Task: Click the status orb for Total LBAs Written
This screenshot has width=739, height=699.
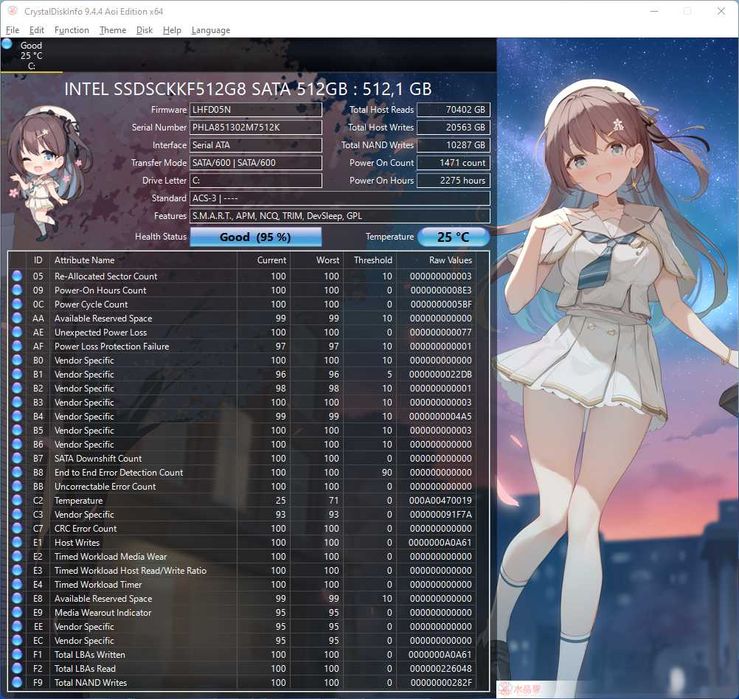Action: pos(17,654)
